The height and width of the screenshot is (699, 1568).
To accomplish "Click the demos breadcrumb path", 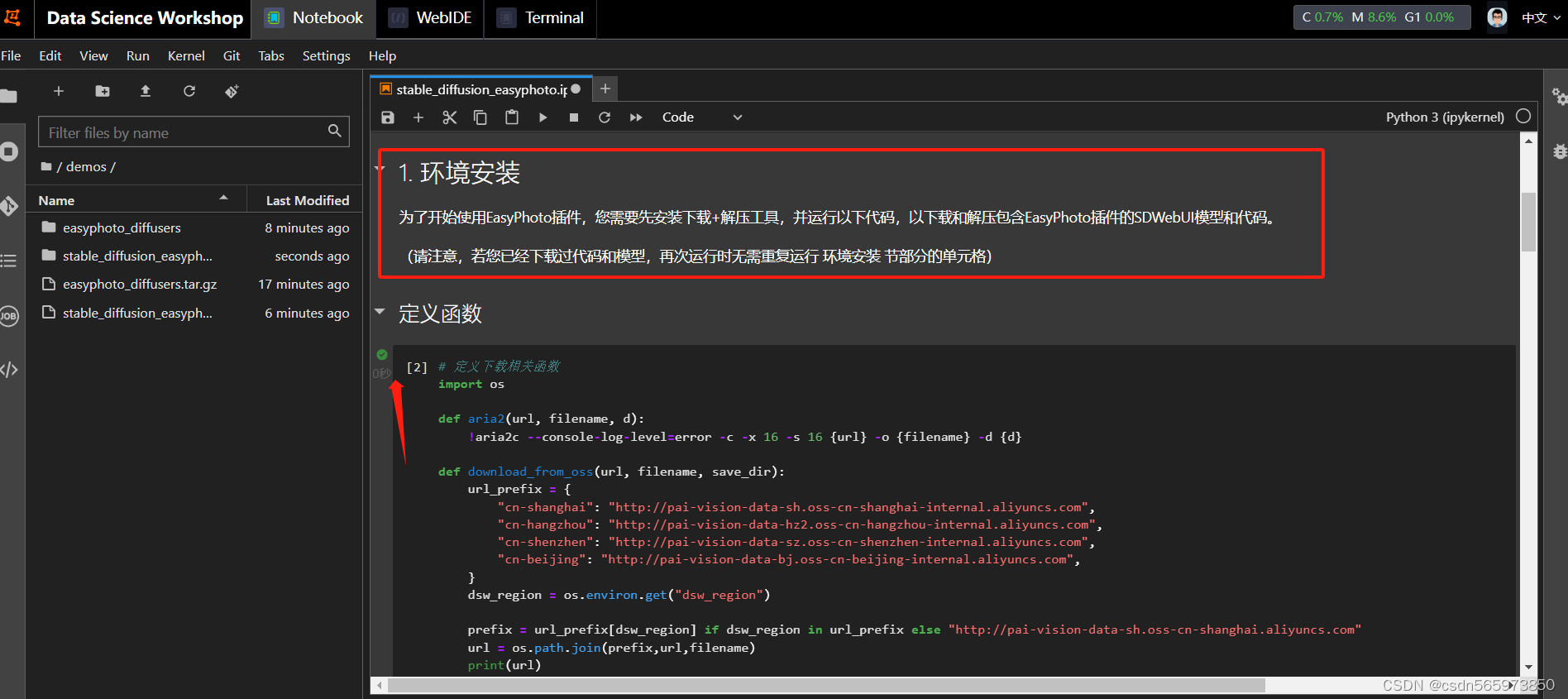I will [86, 166].
